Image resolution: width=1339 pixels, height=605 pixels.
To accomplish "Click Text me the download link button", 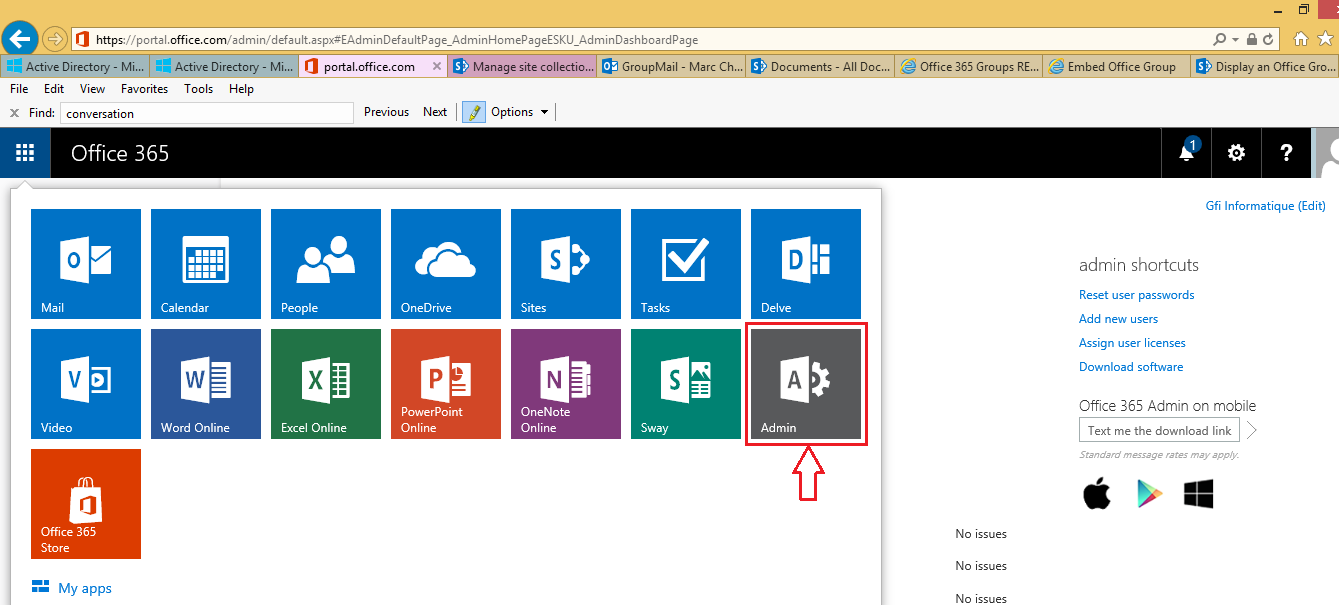I will click(x=1160, y=431).
